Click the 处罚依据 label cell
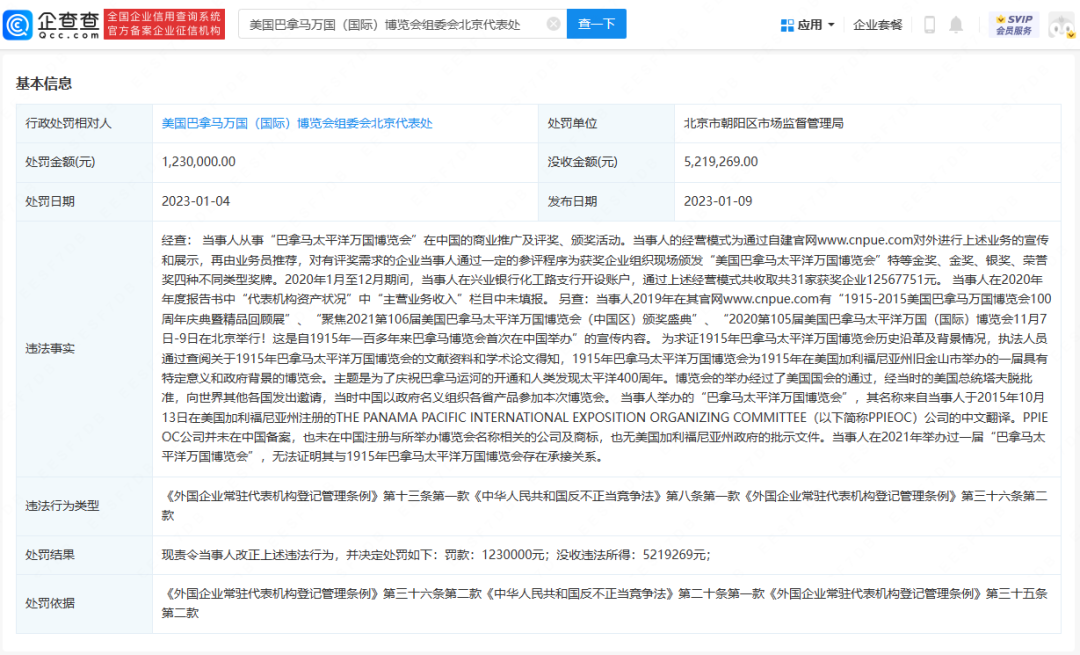1080x655 pixels. click(x=84, y=603)
